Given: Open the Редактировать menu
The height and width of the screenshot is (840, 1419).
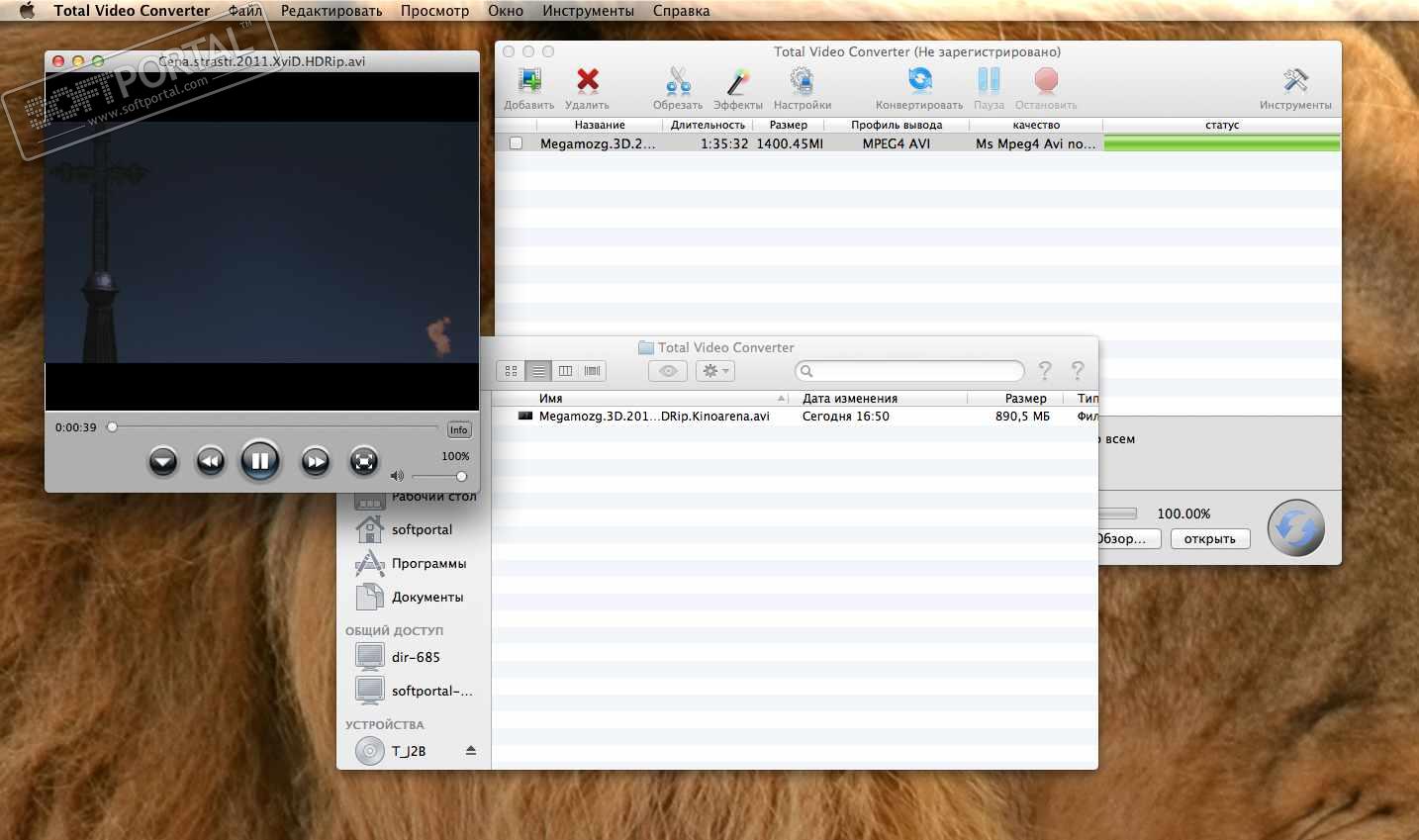Looking at the screenshot, I should tap(331, 11).
